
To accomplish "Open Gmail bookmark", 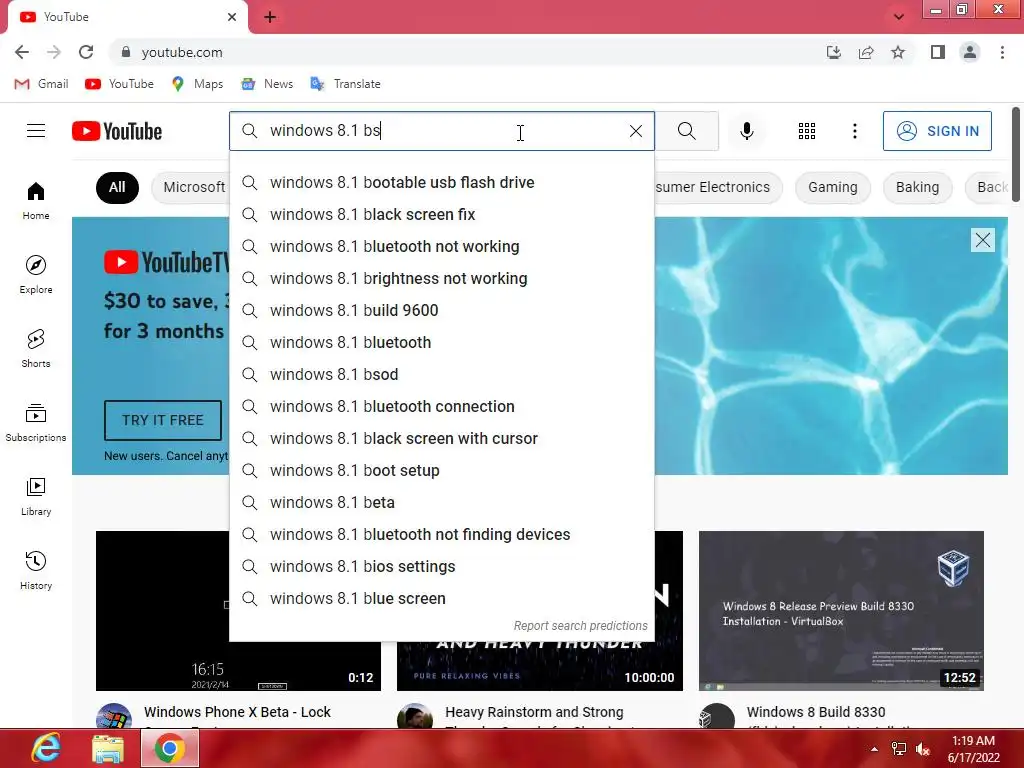I will click(41, 84).
